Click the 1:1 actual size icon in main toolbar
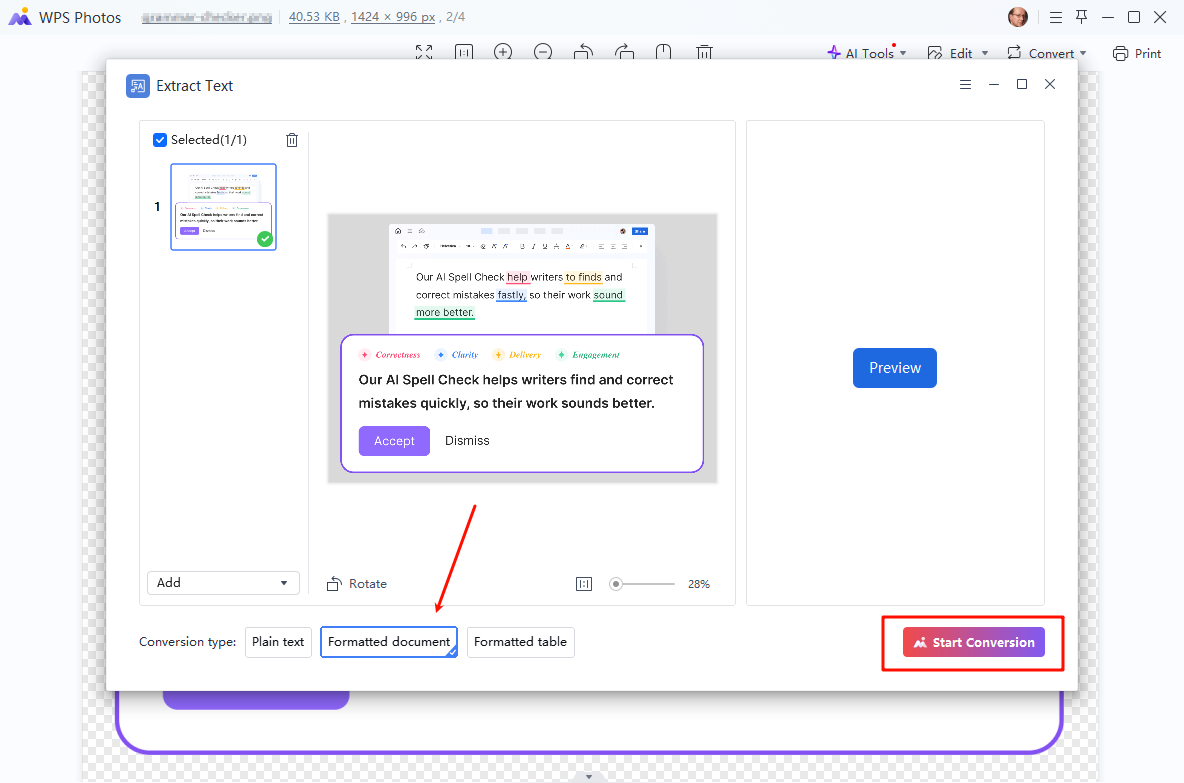Viewport: 1184px width, 783px height. [464, 52]
